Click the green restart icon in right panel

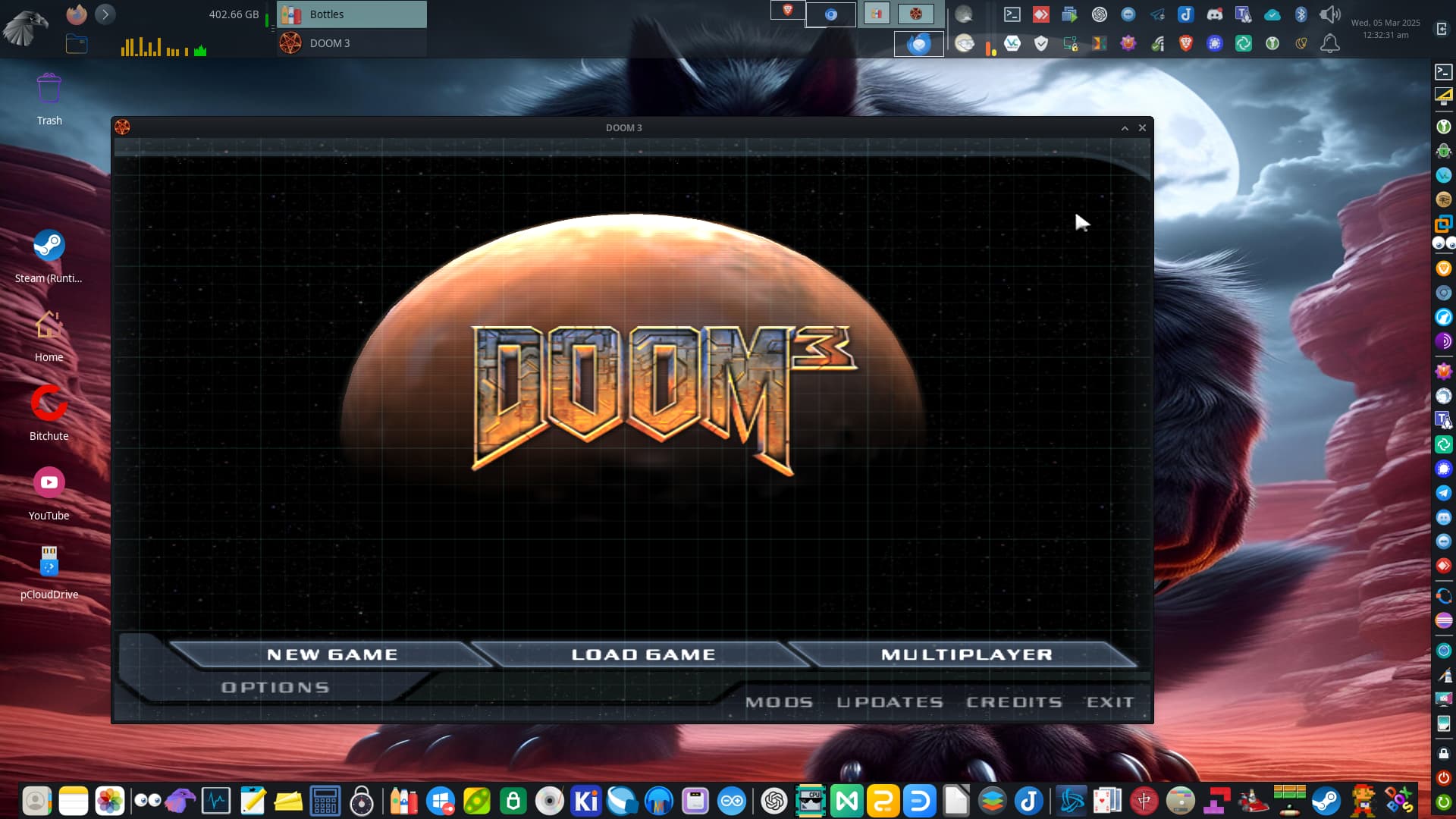[x=1444, y=802]
